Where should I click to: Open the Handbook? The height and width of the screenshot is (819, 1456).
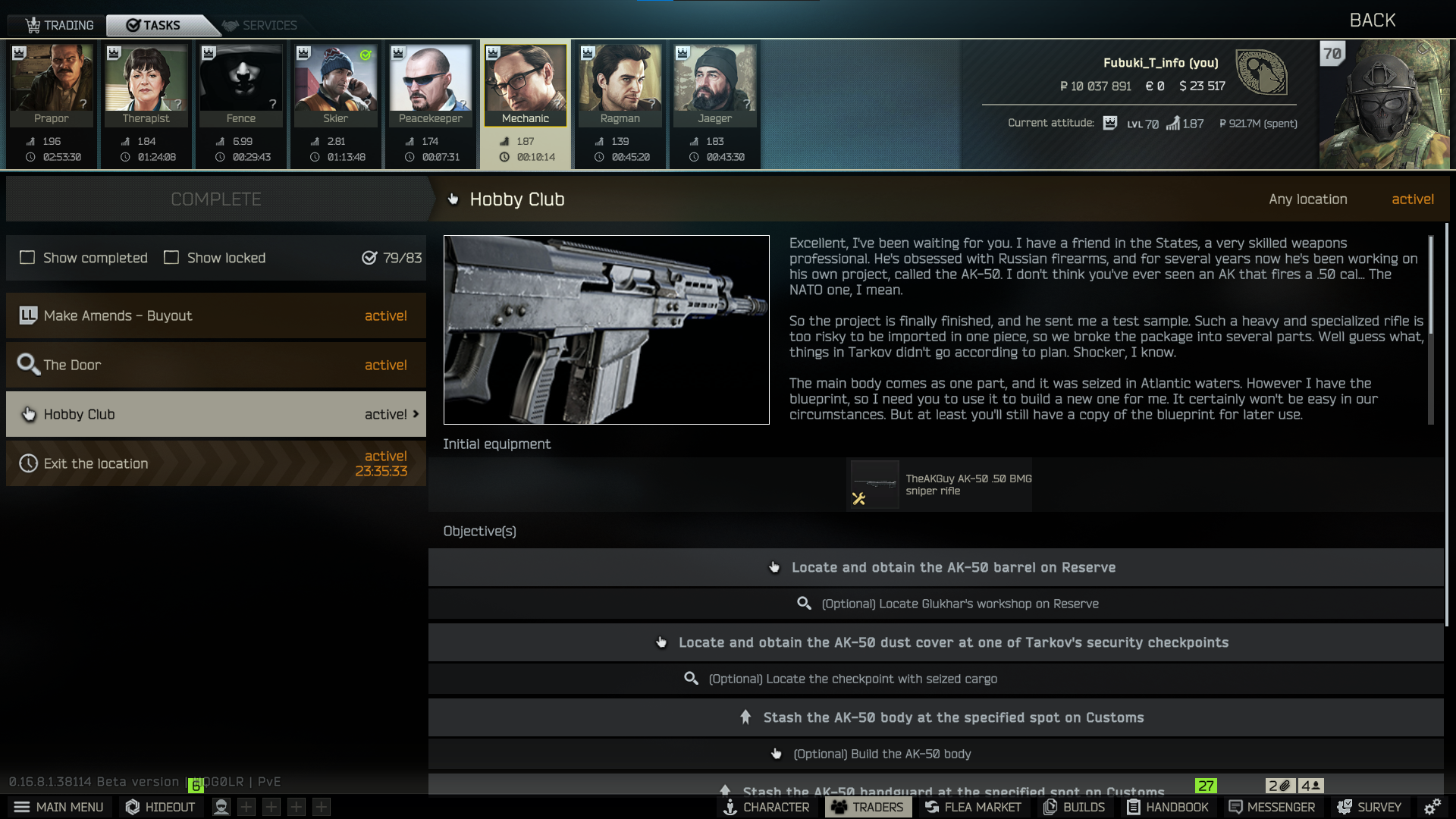tap(1168, 807)
